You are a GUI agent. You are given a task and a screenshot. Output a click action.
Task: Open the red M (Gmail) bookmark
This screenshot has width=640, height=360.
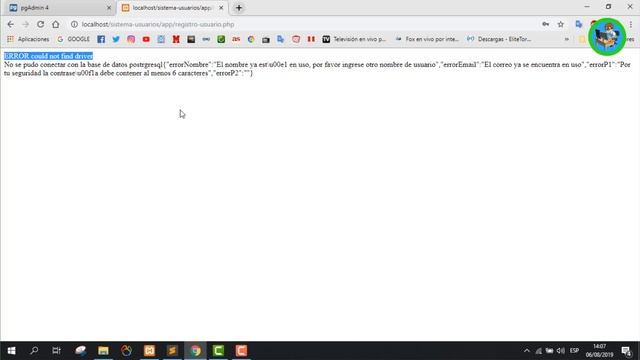[176, 39]
